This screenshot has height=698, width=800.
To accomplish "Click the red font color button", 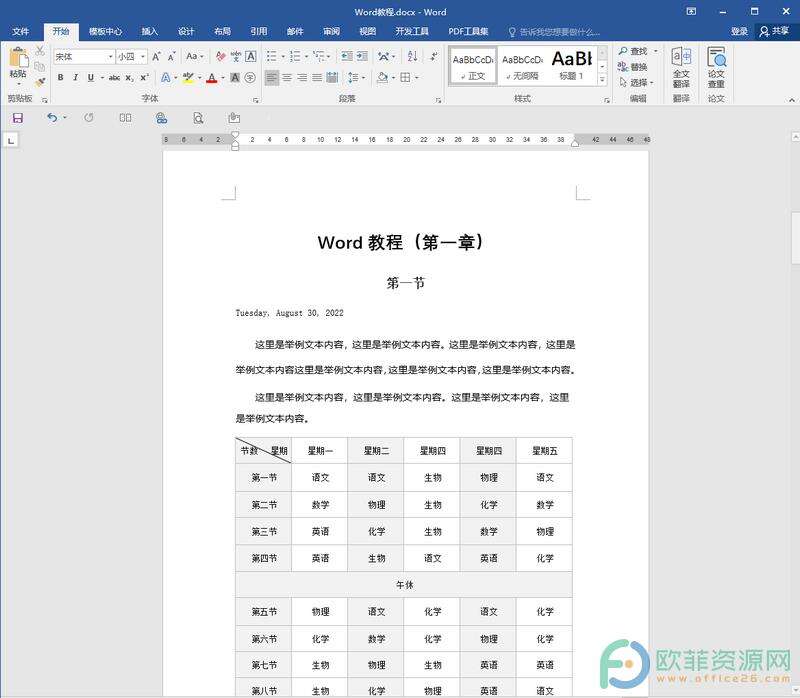I will [x=212, y=78].
